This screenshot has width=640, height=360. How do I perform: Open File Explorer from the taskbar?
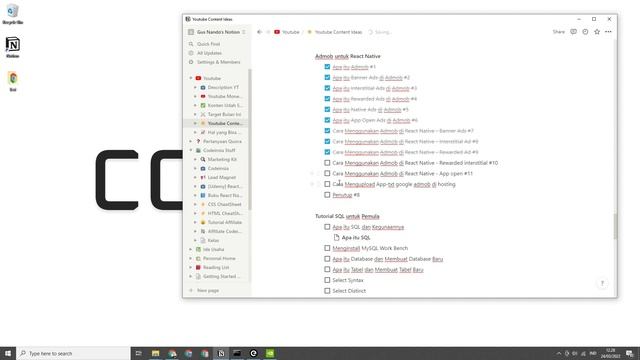point(156,353)
